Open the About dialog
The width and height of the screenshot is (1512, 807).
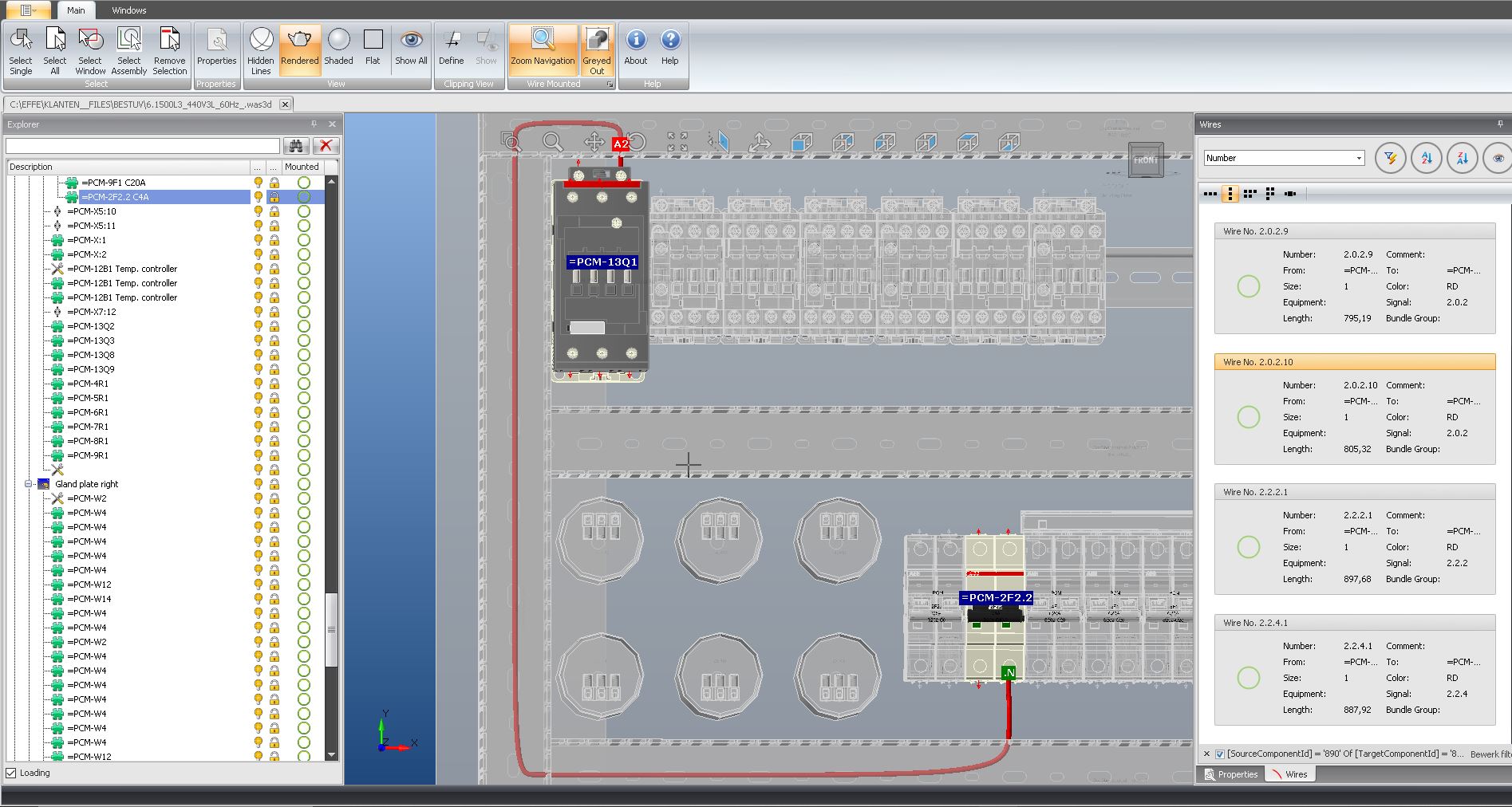(636, 48)
